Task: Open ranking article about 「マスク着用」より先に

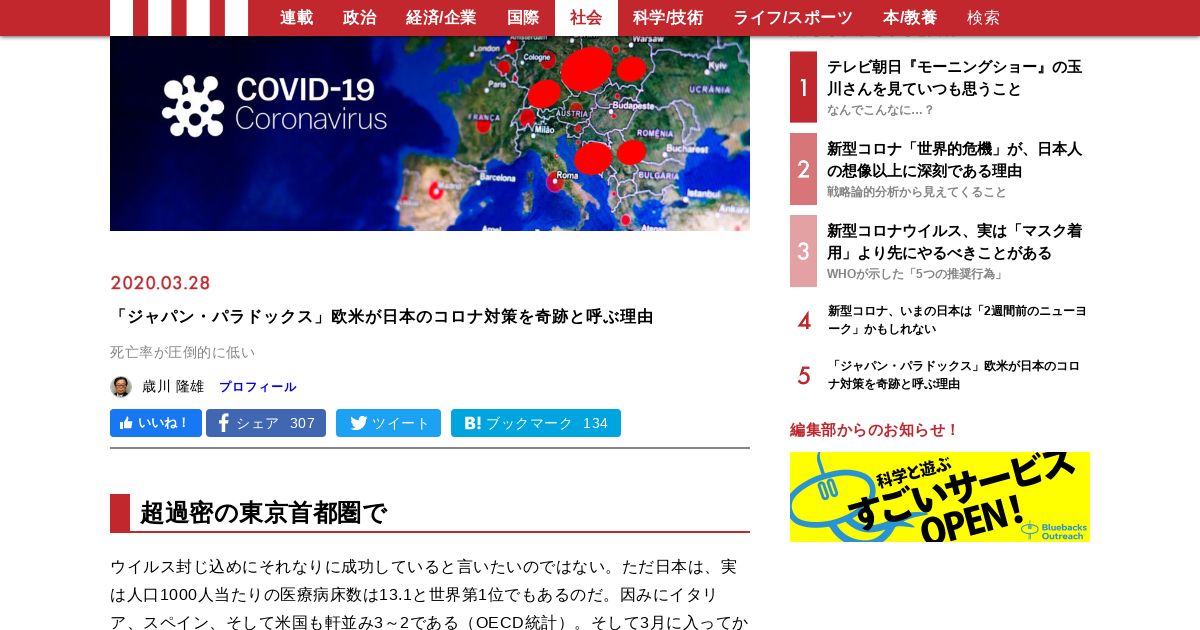Action: coord(954,242)
